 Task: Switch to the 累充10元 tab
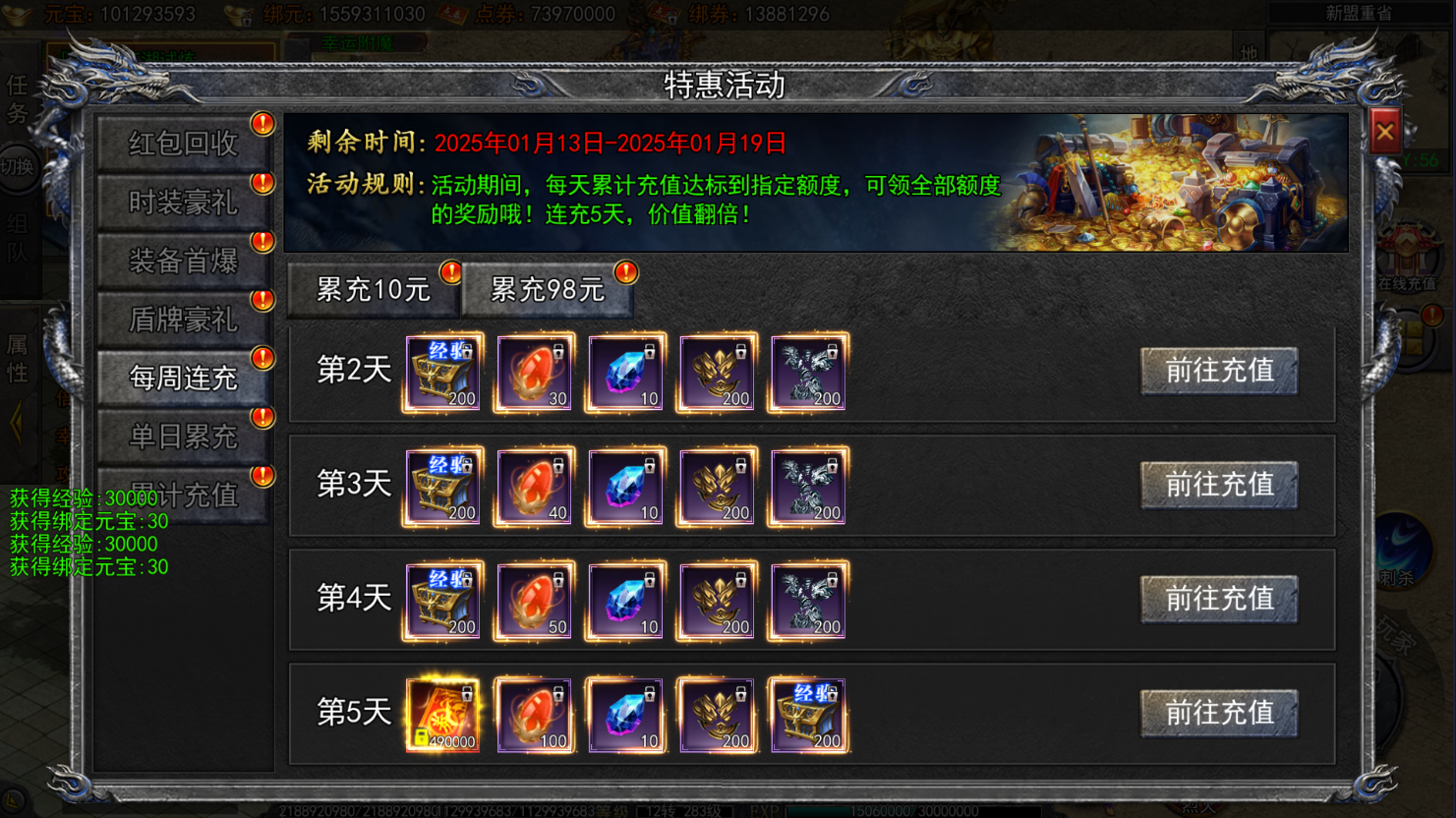click(374, 290)
